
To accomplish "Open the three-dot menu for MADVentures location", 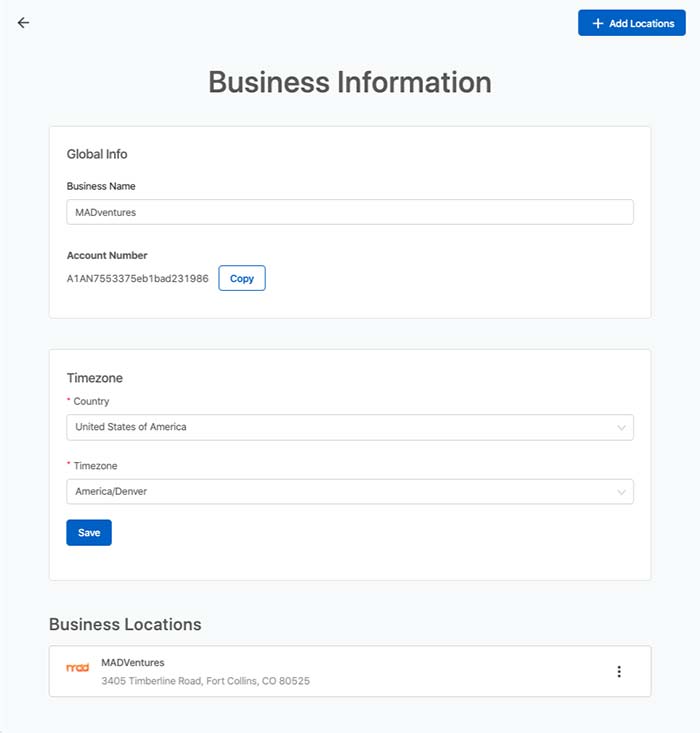I will (619, 672).
